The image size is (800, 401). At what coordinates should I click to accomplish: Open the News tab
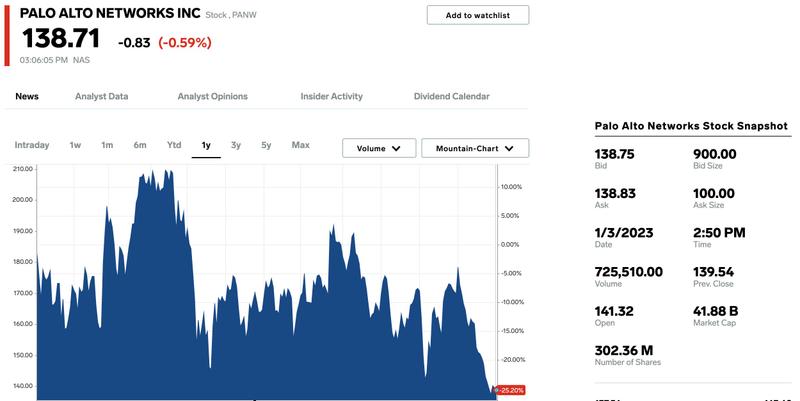pyautogui.click(x=27, y=96)
